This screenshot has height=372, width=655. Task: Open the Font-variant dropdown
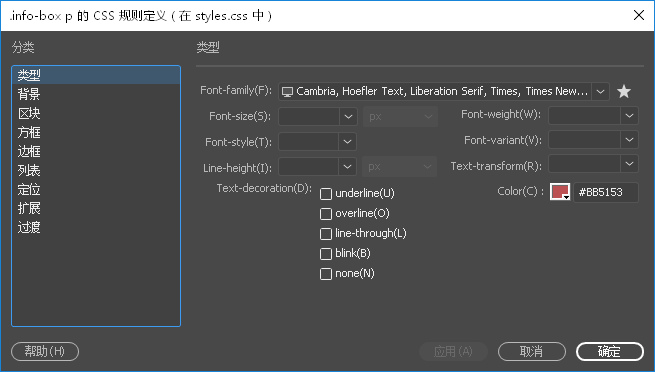pyautogui.click(x=630, y=140)
